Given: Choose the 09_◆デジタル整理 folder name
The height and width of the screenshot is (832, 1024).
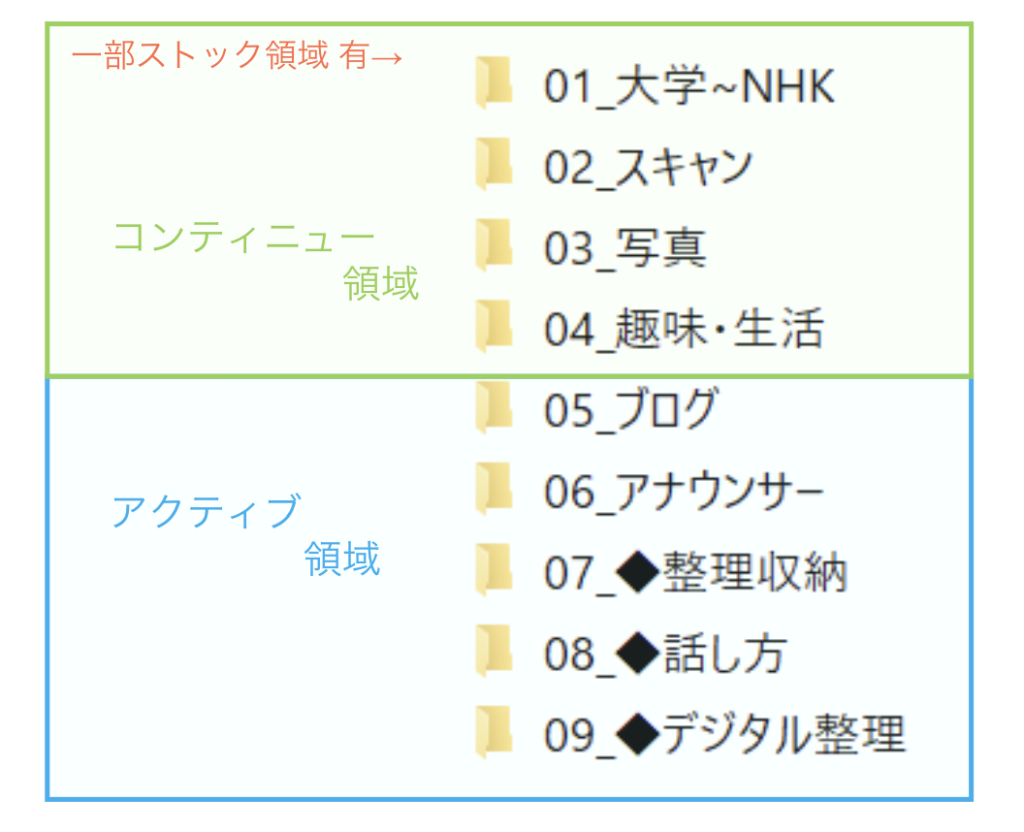Looking at the screenshot, I should (x=725, y=735).
